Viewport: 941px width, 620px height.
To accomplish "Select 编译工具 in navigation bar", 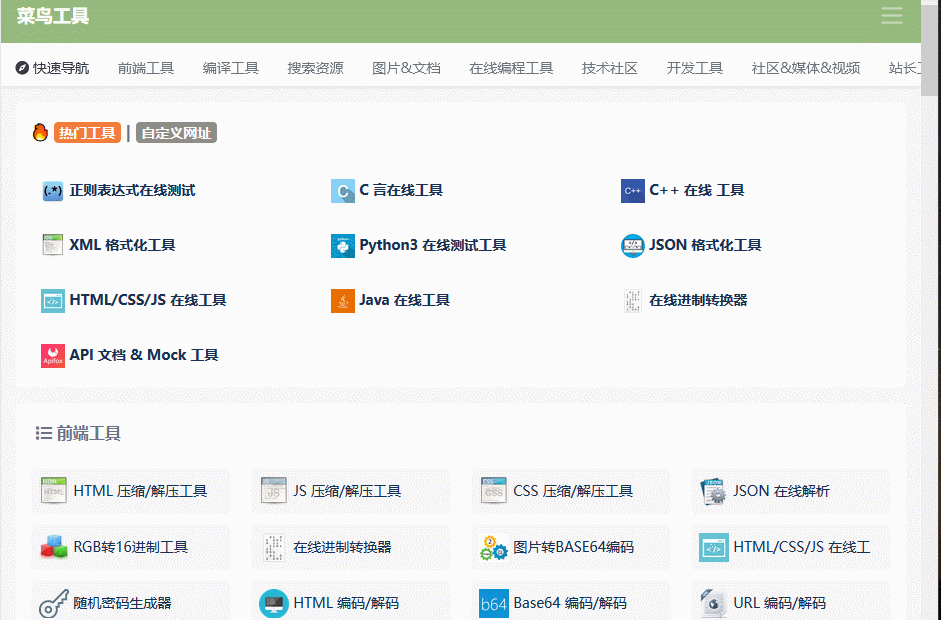I will click(231, 68).
